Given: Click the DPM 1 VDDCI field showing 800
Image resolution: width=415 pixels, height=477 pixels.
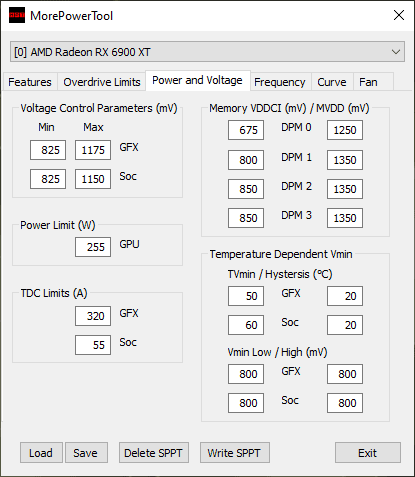Looking at the screenshot, I should (246, 160).
